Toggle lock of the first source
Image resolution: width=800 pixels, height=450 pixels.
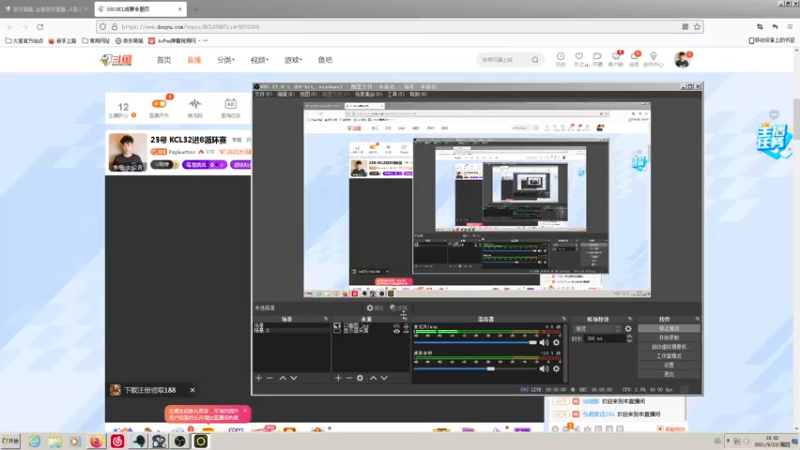pos(406,326)
